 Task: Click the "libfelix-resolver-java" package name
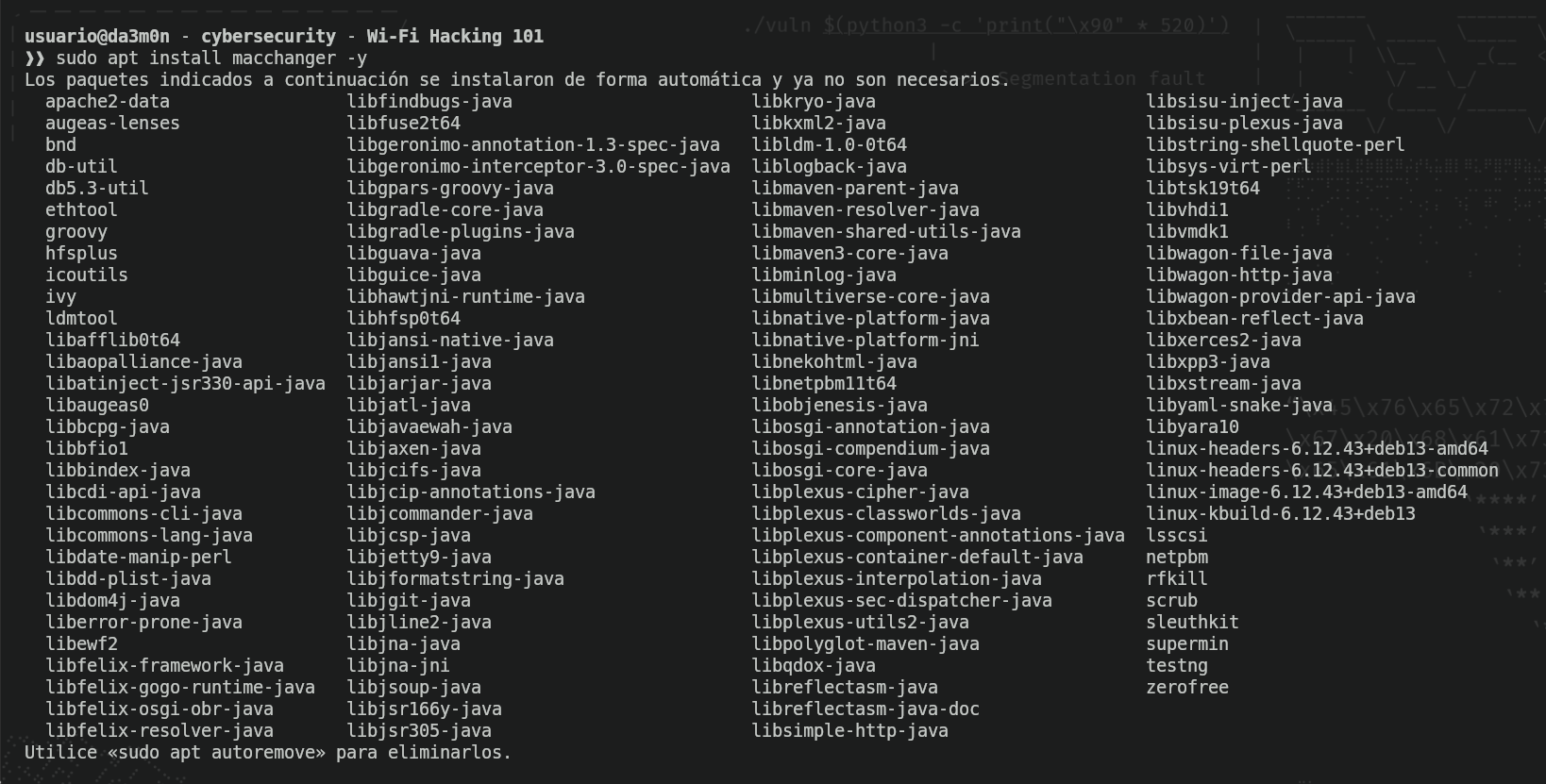(160, 731)
